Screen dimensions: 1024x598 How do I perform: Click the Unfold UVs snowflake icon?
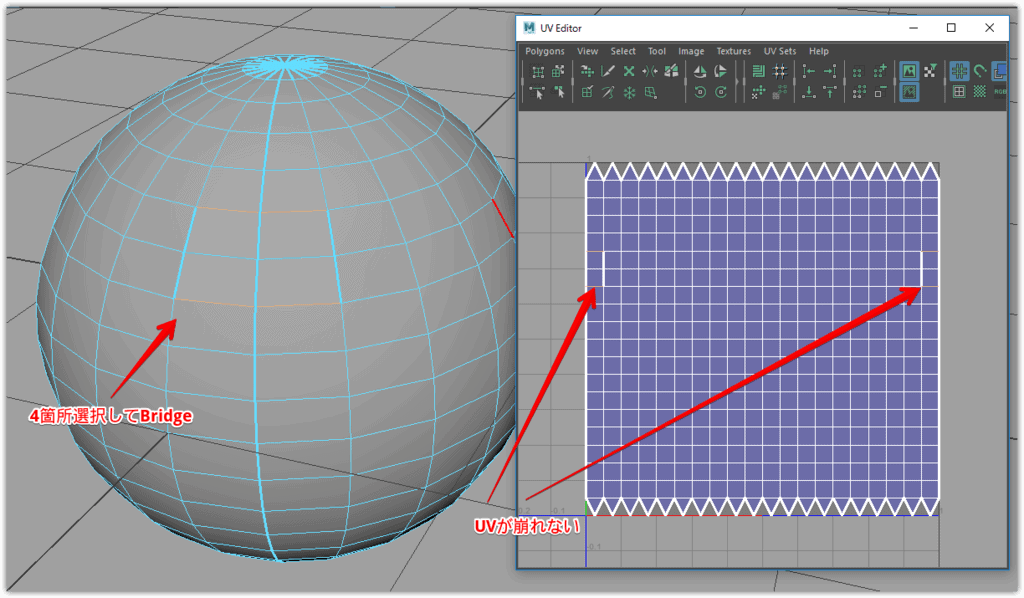(x=629, y=92)
